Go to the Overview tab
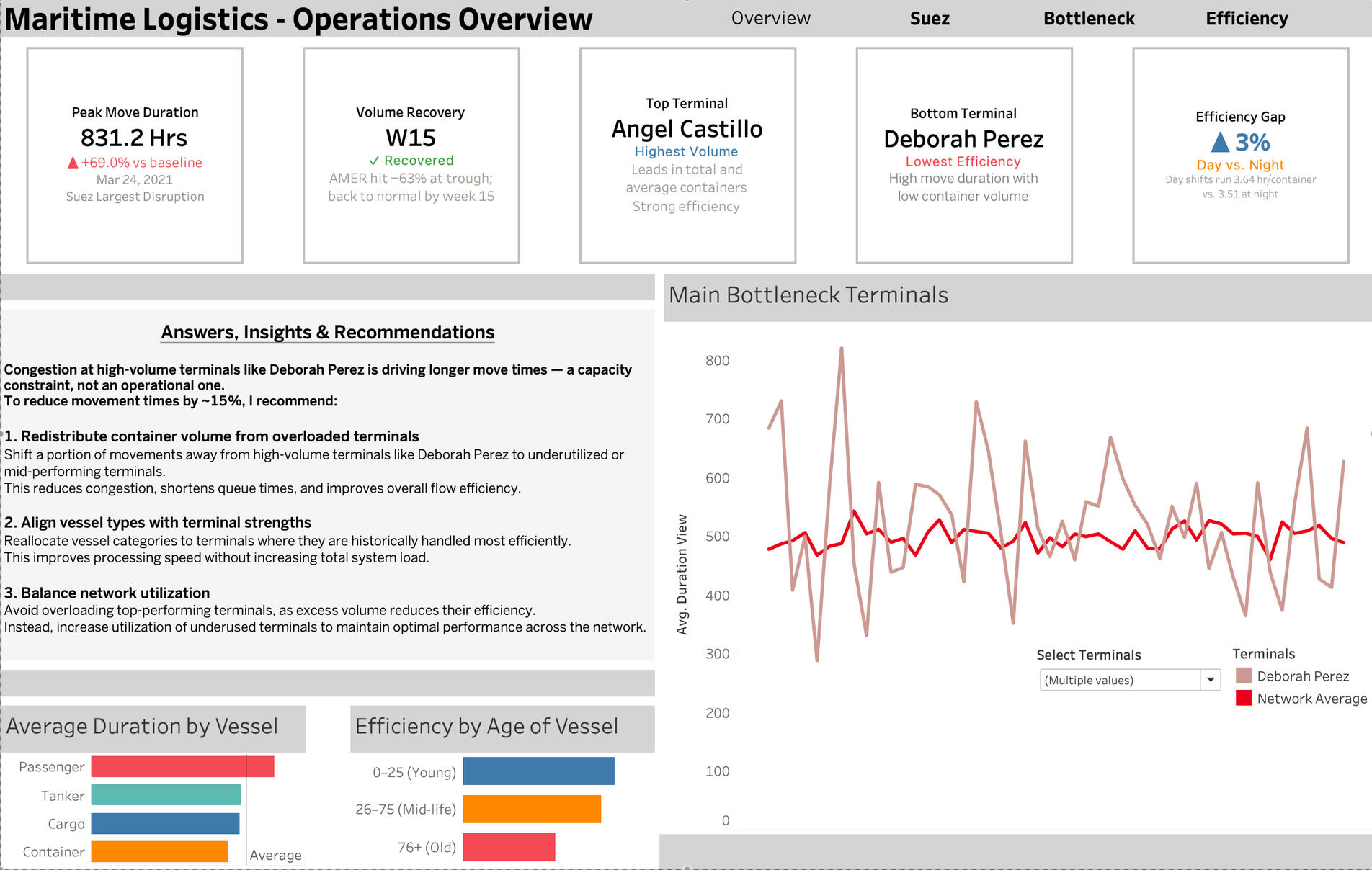 pyautogui.click(x=770, y=19)
